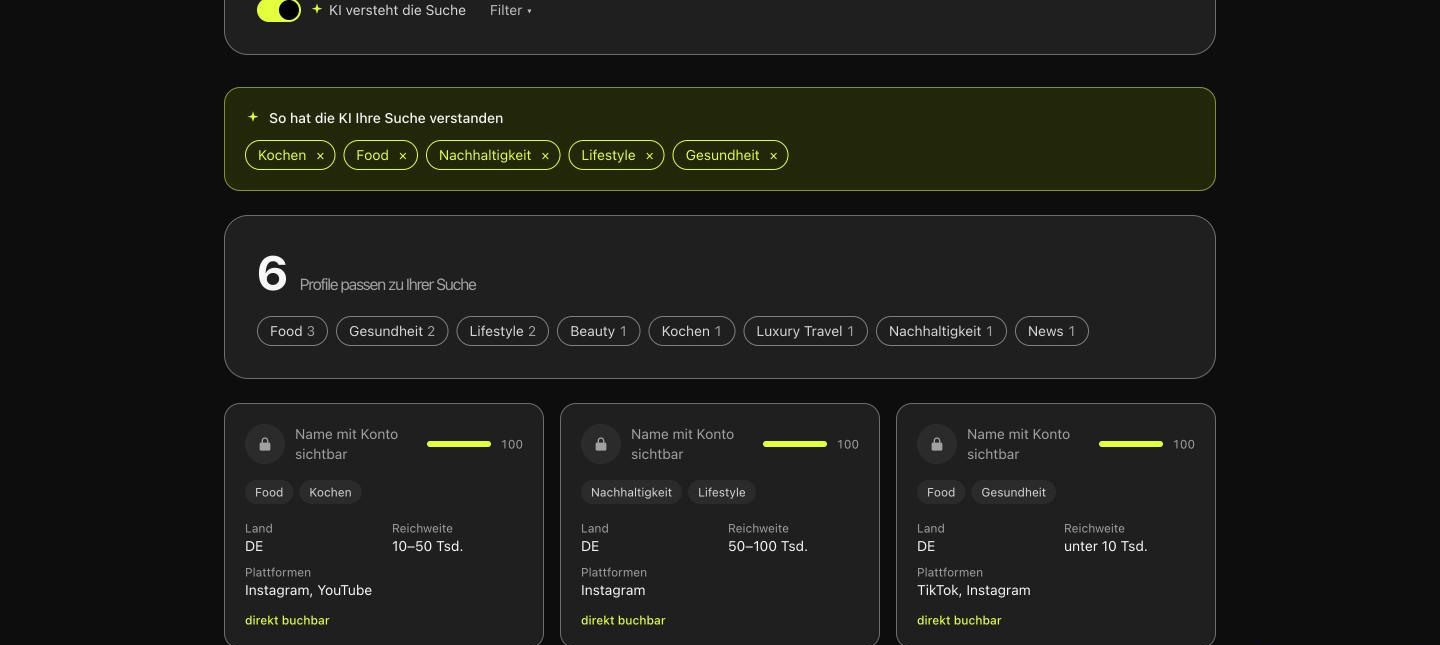The width and height of the screenshot is (1440, 645).
Task: Click lock icon on the Nachhaltigkeit Lifestyle card
Action: point(601,444)
